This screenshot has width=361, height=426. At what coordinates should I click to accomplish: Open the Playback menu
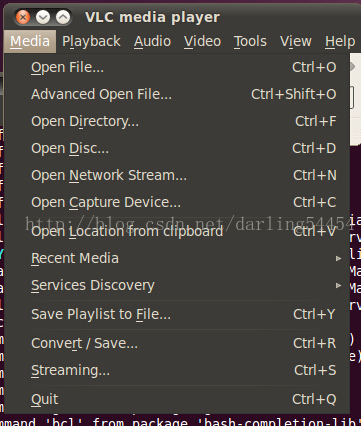coord(91,42)
